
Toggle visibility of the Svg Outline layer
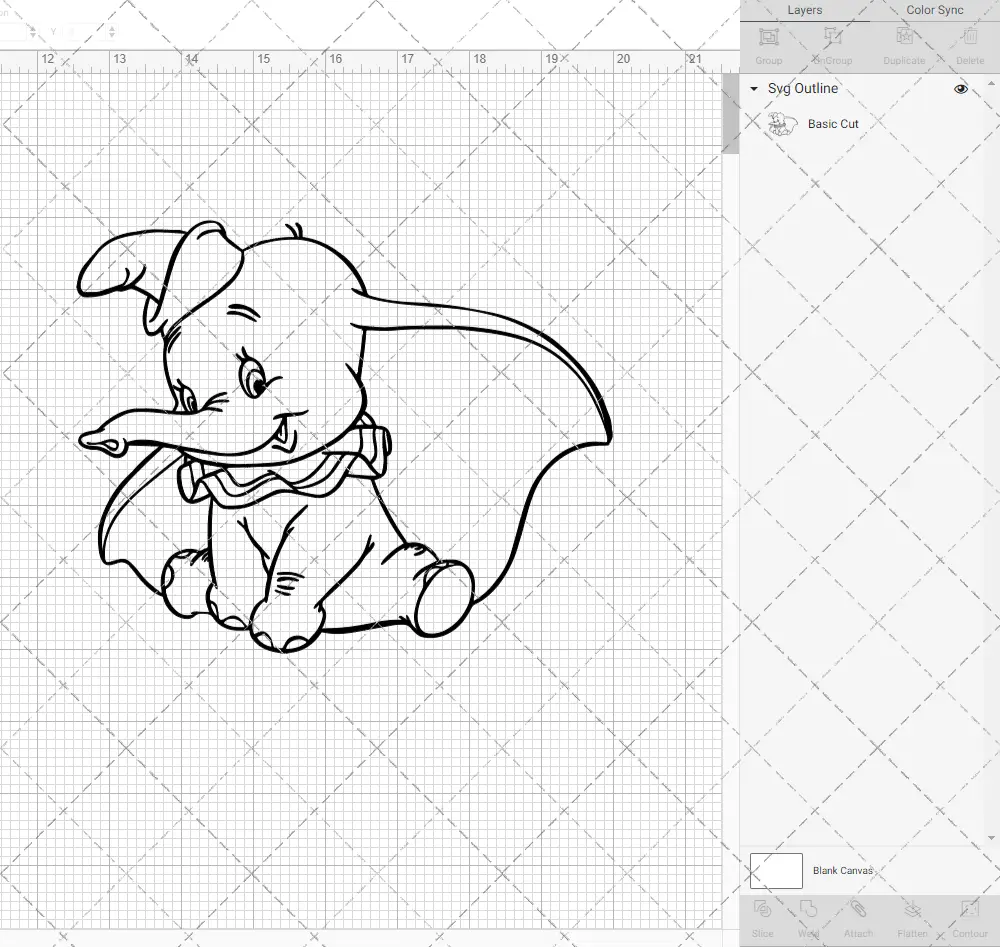960,88
